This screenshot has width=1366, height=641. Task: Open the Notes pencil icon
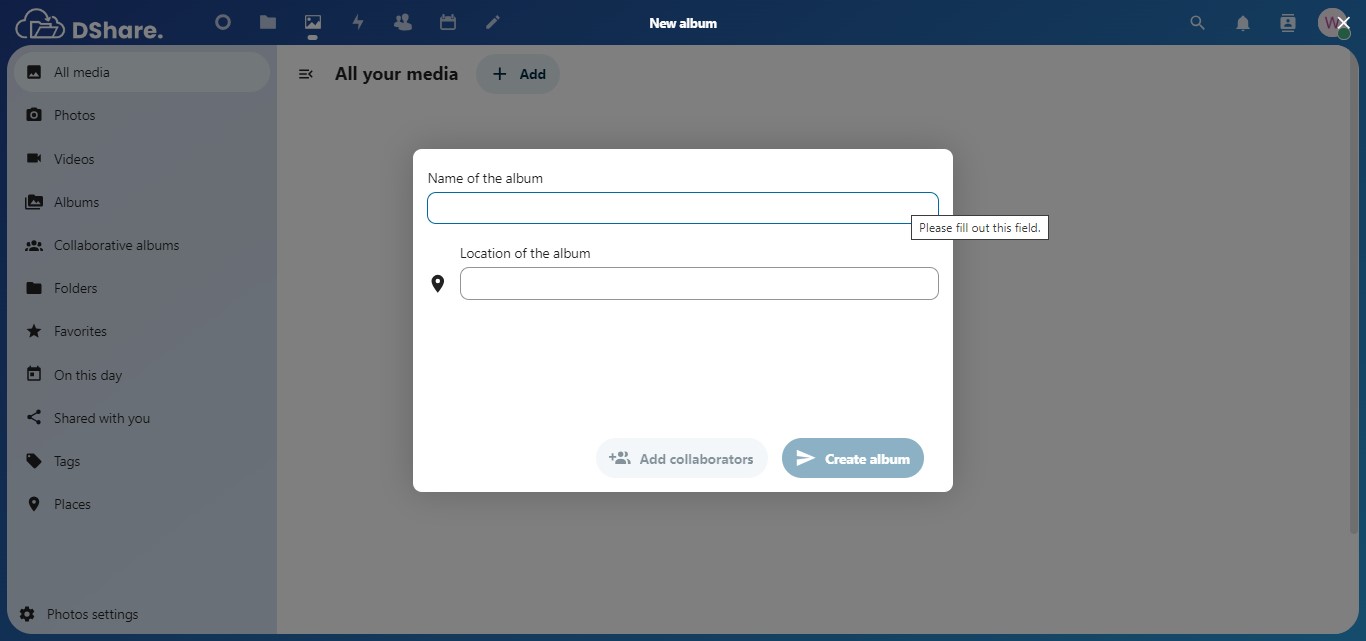pos(493,22)
